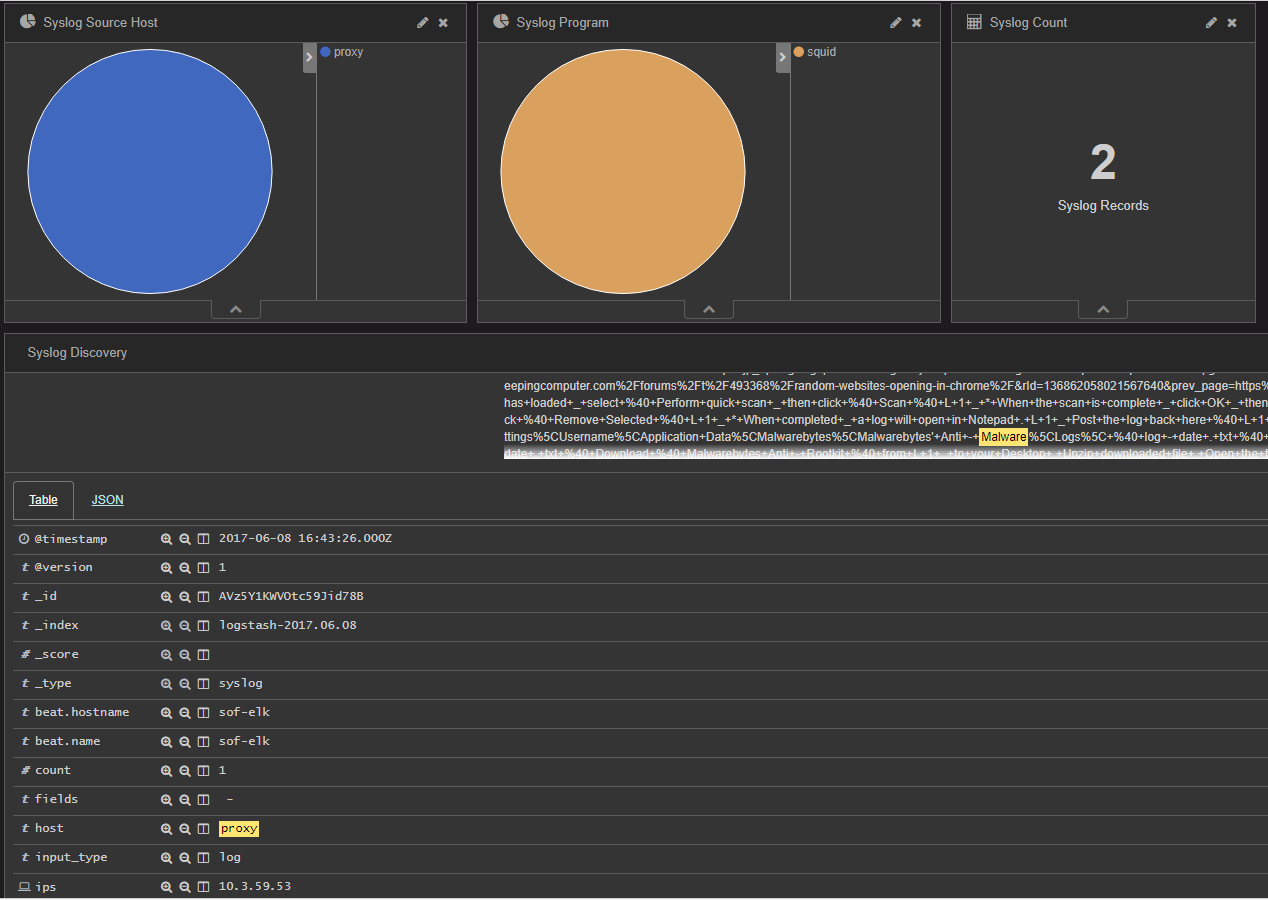Toggle count column in table
This screenshot has height=900, width=1268.
[x=203, y=771]
